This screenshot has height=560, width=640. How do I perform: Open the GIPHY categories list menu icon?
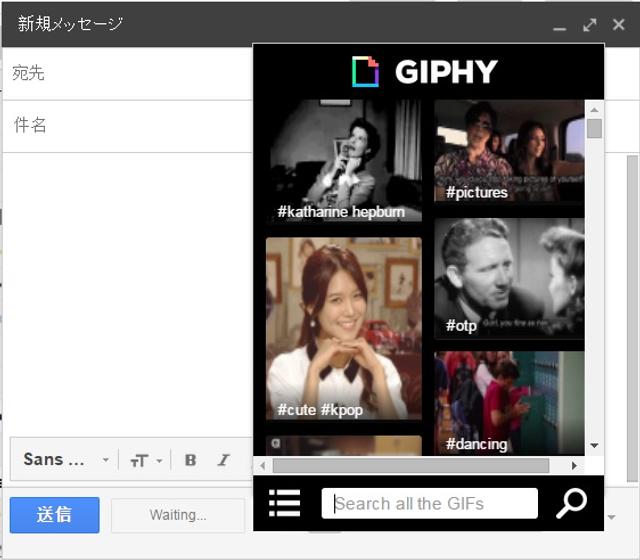pyautogui.click(x=284, y=503)
